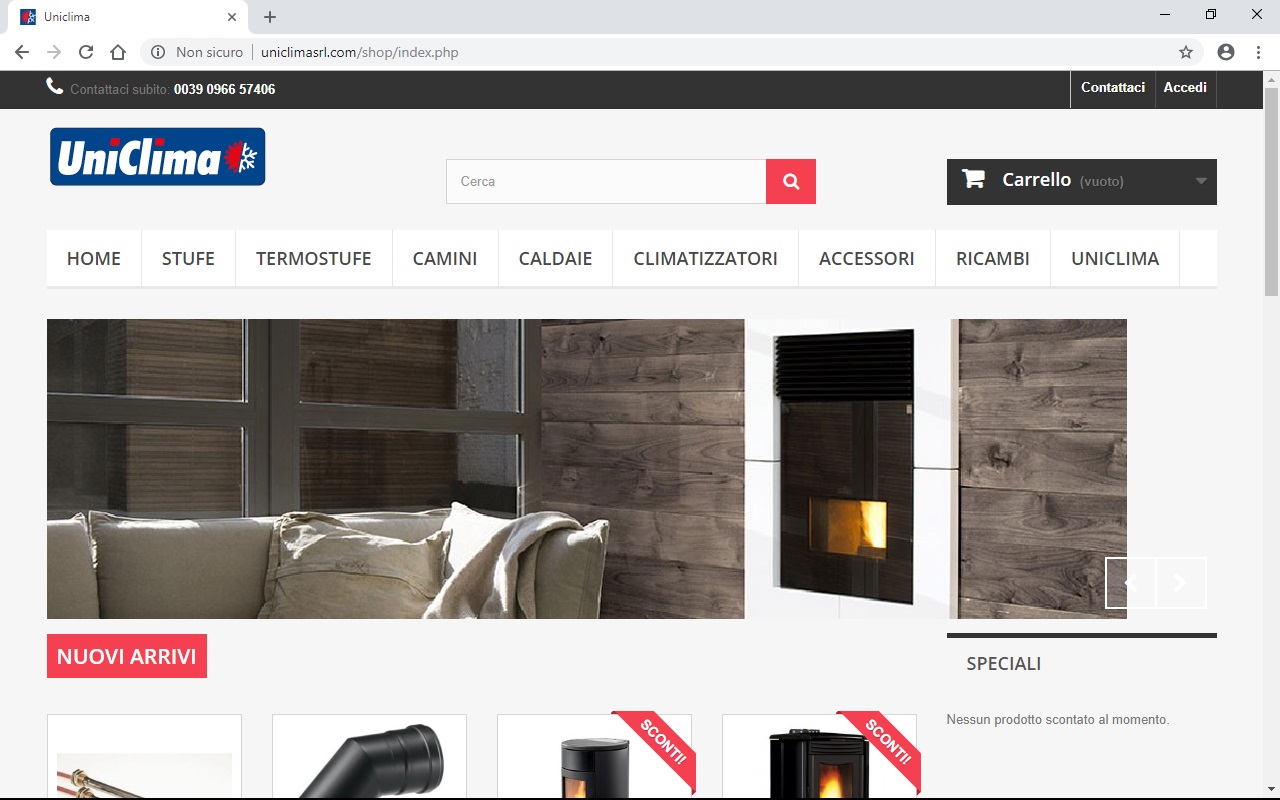This screenshot has width=1280, height=800.
Task: Show previous slide in banner
Action: coord(1131,583)
